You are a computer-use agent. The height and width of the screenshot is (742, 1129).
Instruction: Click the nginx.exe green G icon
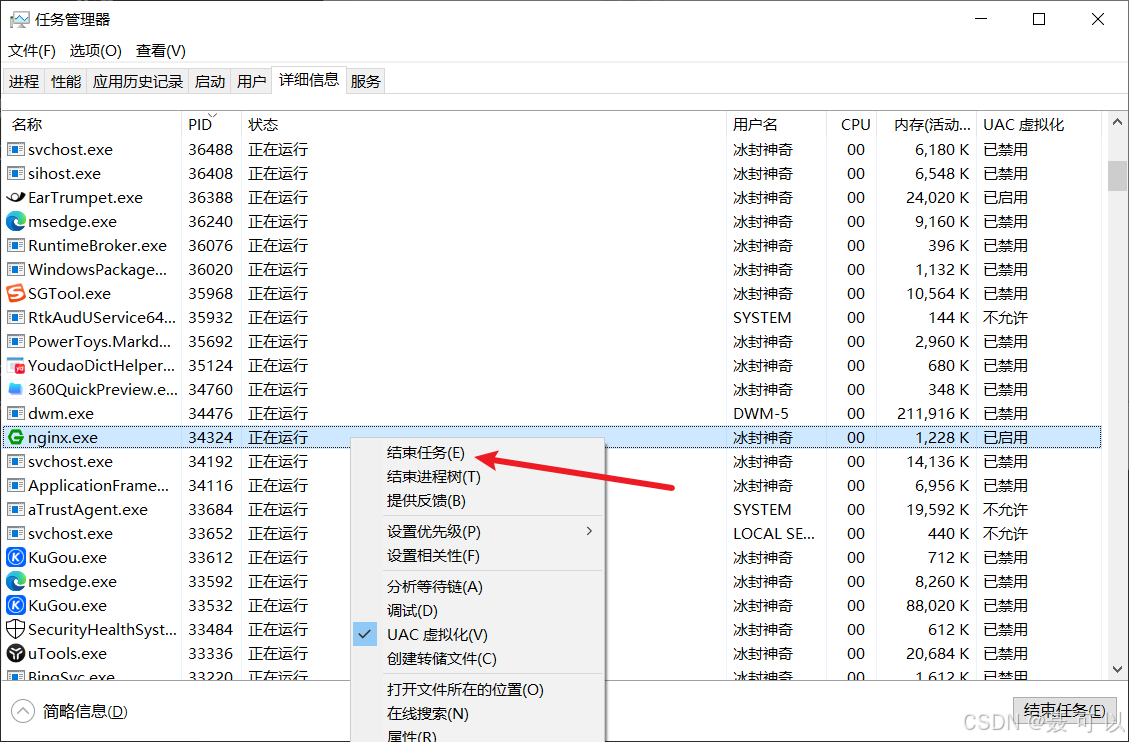[x=15, y=437]
